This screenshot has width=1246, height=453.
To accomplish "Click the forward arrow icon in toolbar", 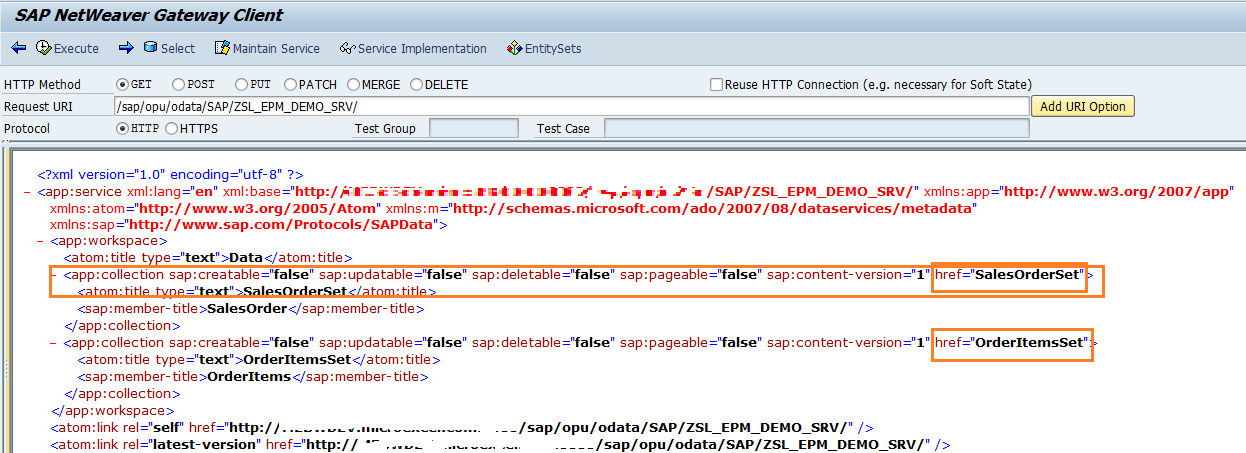I will [x=126, y=48].
